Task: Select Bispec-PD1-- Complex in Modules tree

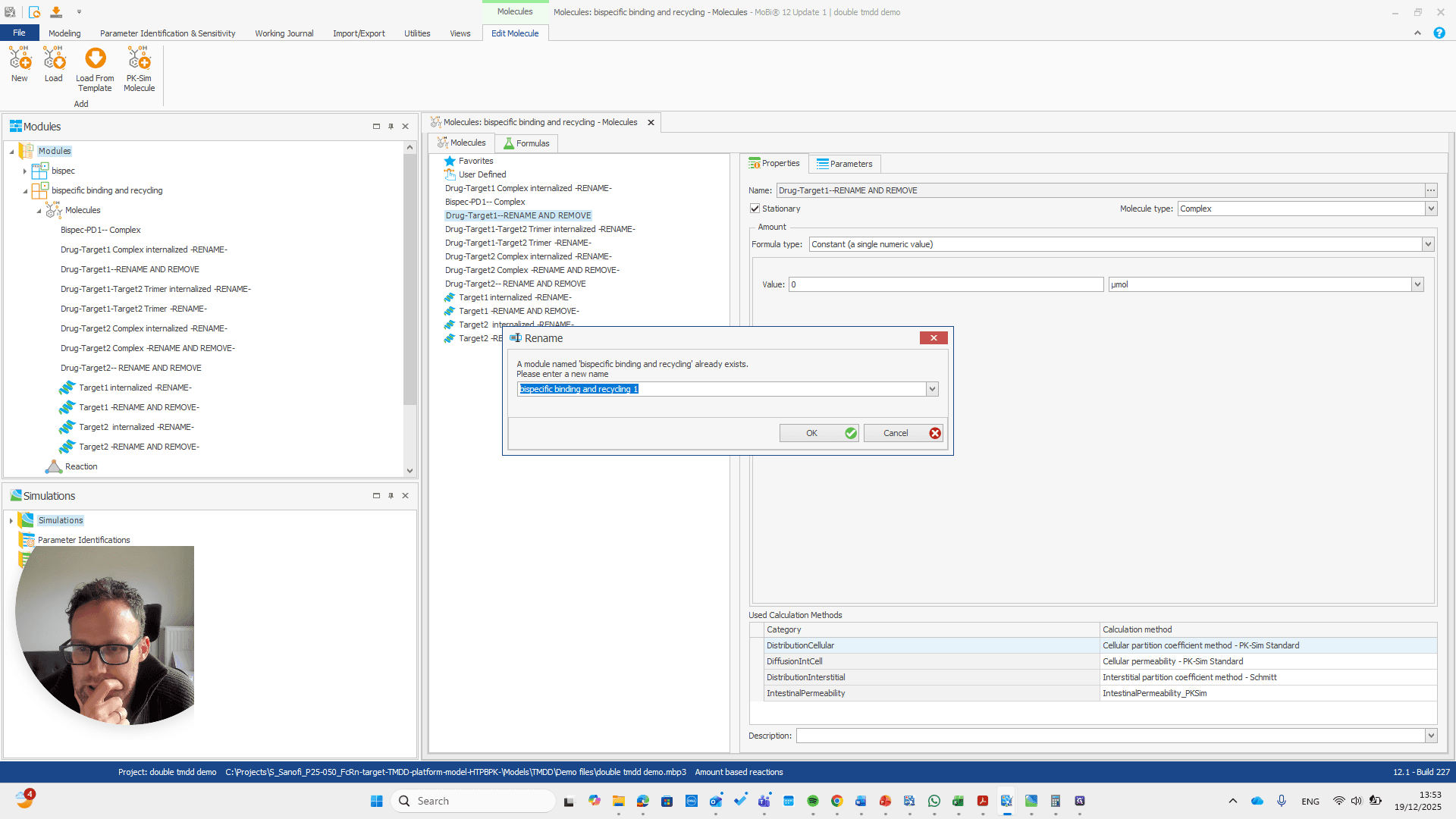Action: click(x=101, y=230)
